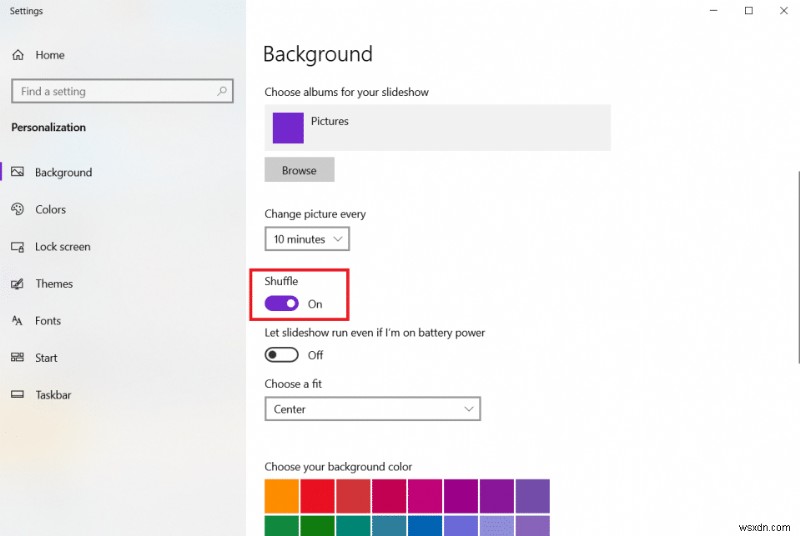Expand the Center fit dropdown
The height and width of the screenshot is (536, 800).
point(372,409)
